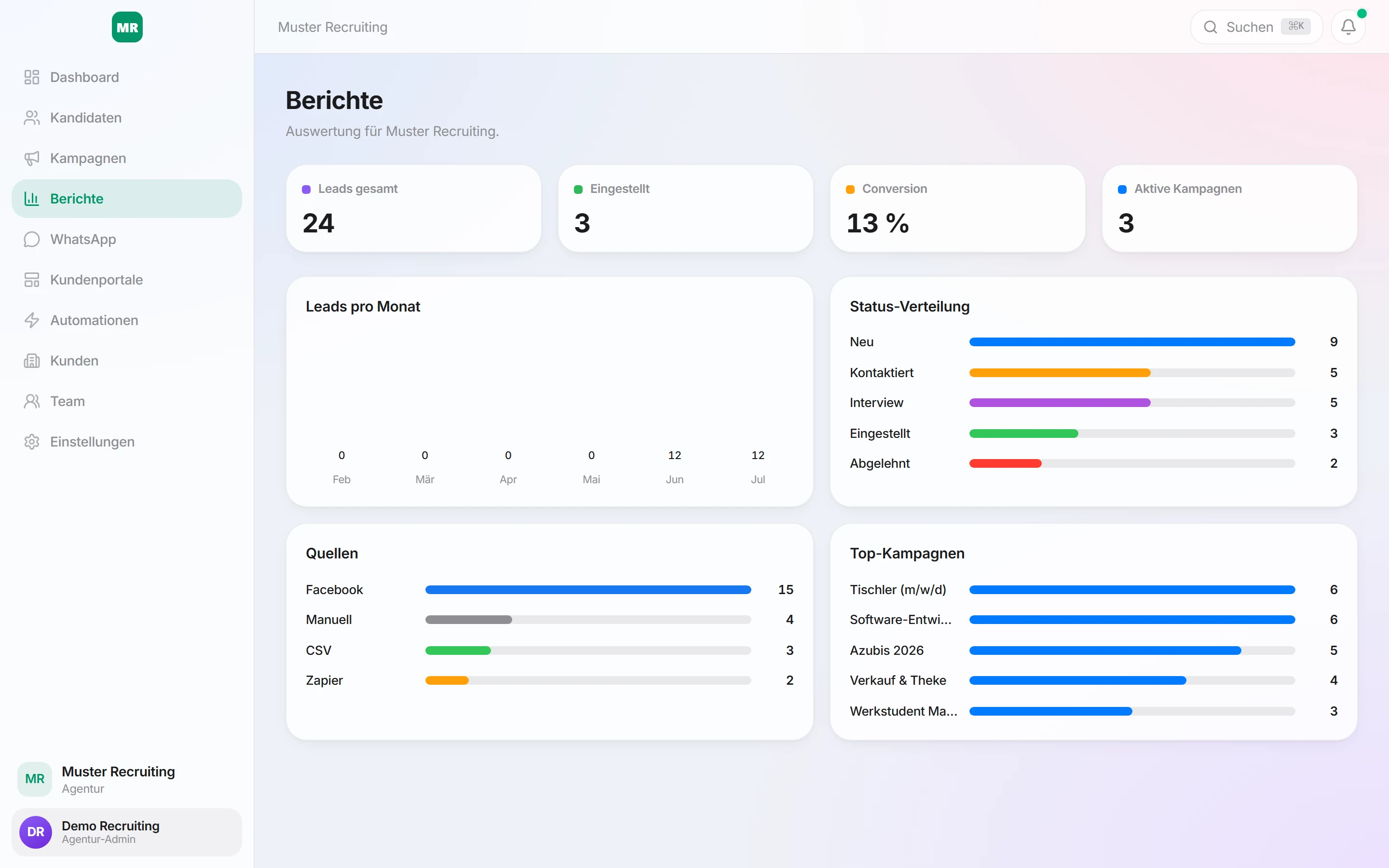The height and width of the screenshot is (868, 1389).
Task: Open the Kundenportale menu item
Action: click(127, 280)
